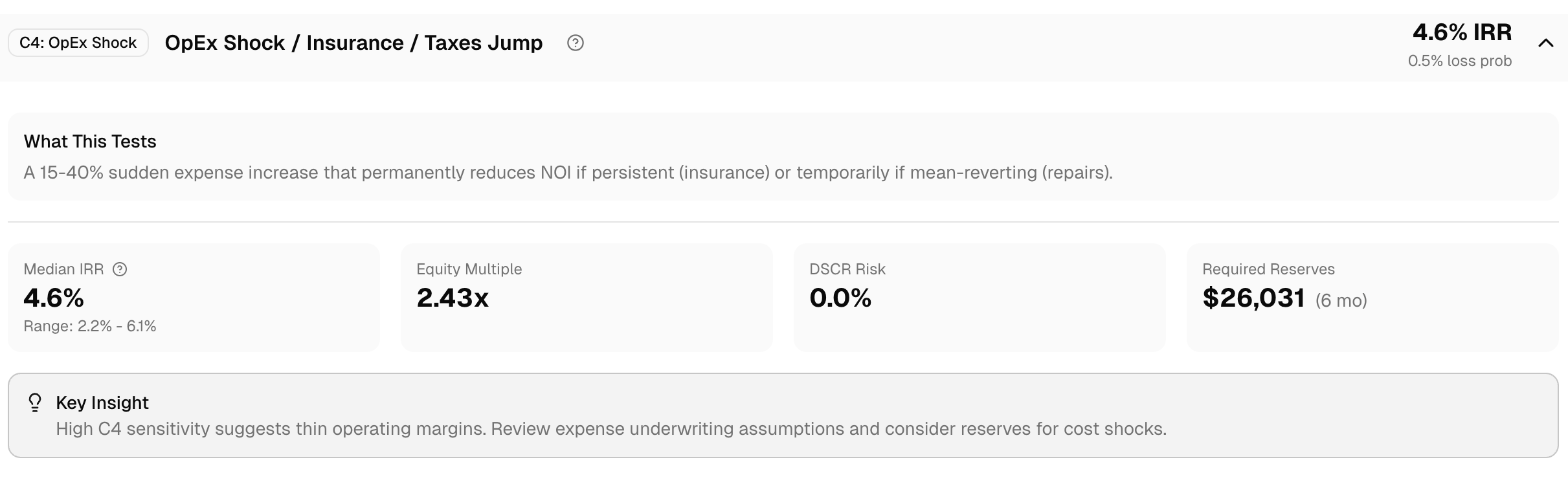The height and width of the screenshot is (484, 1568).
Task: Switch to the OpEx Shock / Insurance / Taxes Jump tab
Action: (354, 43)
